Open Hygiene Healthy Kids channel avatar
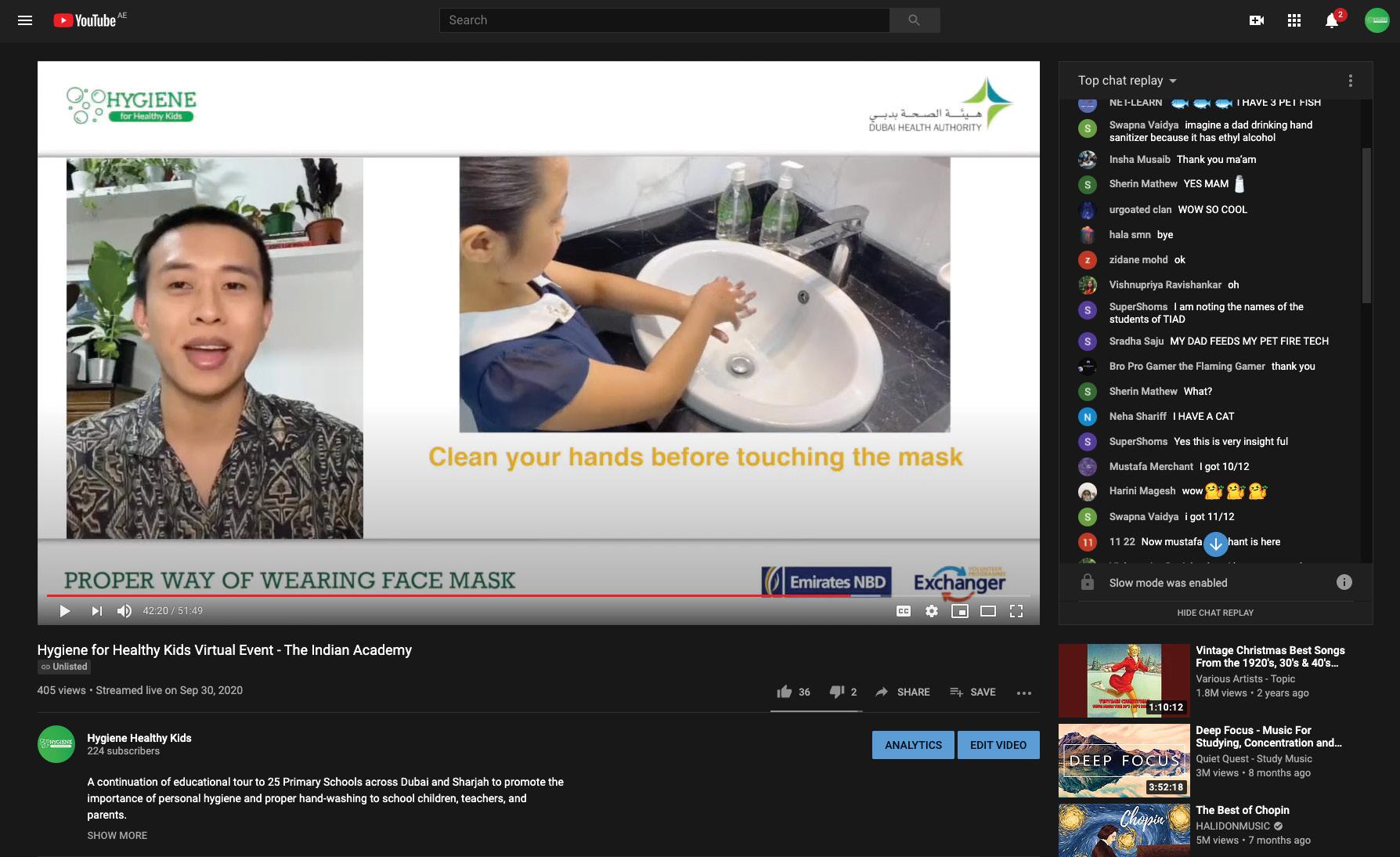 [56, 744]
